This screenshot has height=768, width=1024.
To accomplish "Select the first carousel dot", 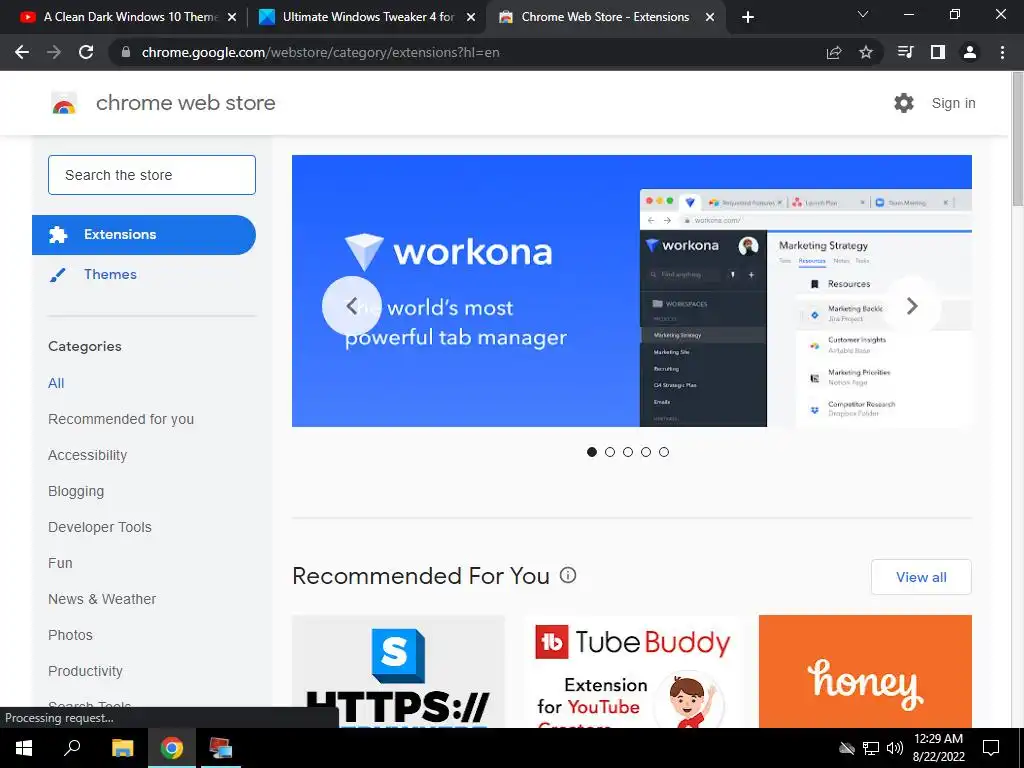I will click(592, 452).
